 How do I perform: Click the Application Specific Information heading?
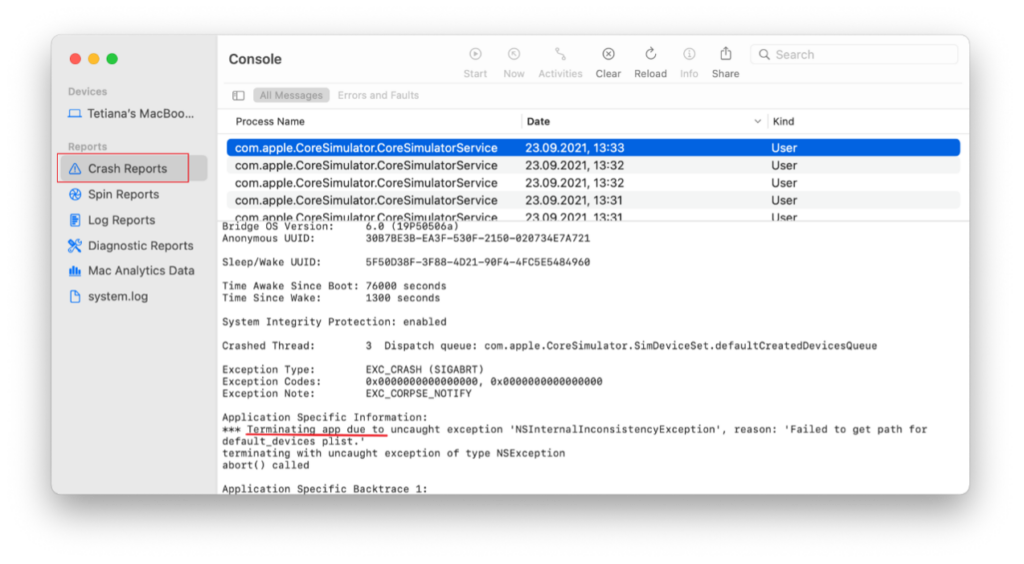(x=325, y=417)
